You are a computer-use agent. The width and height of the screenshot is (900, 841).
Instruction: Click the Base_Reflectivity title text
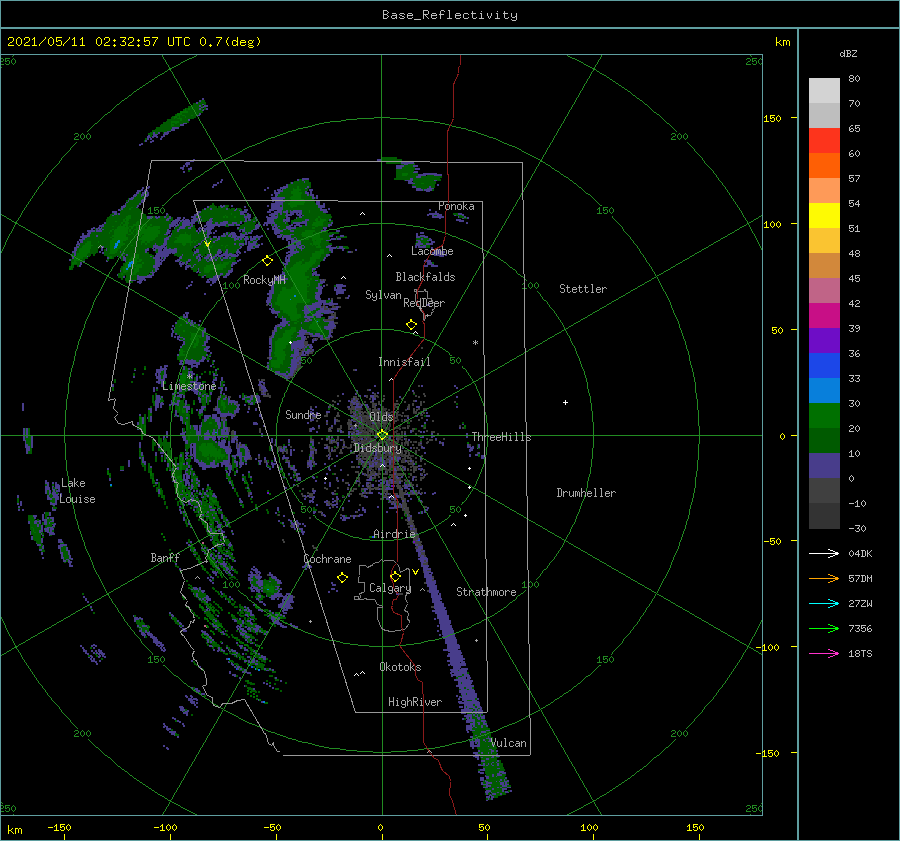click(x=450, y=15)
